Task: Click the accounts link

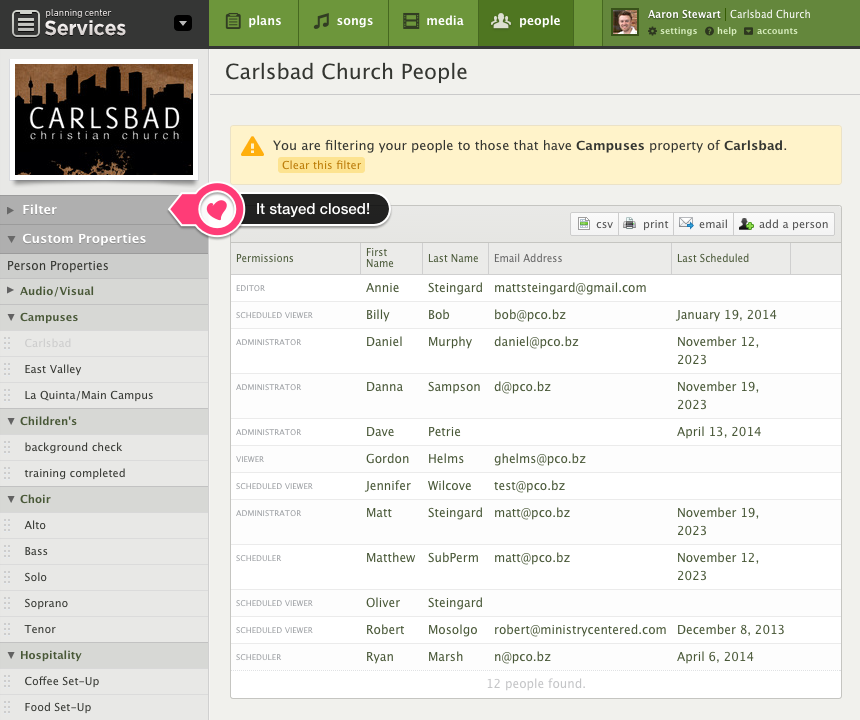Action: tap(771, 32)
